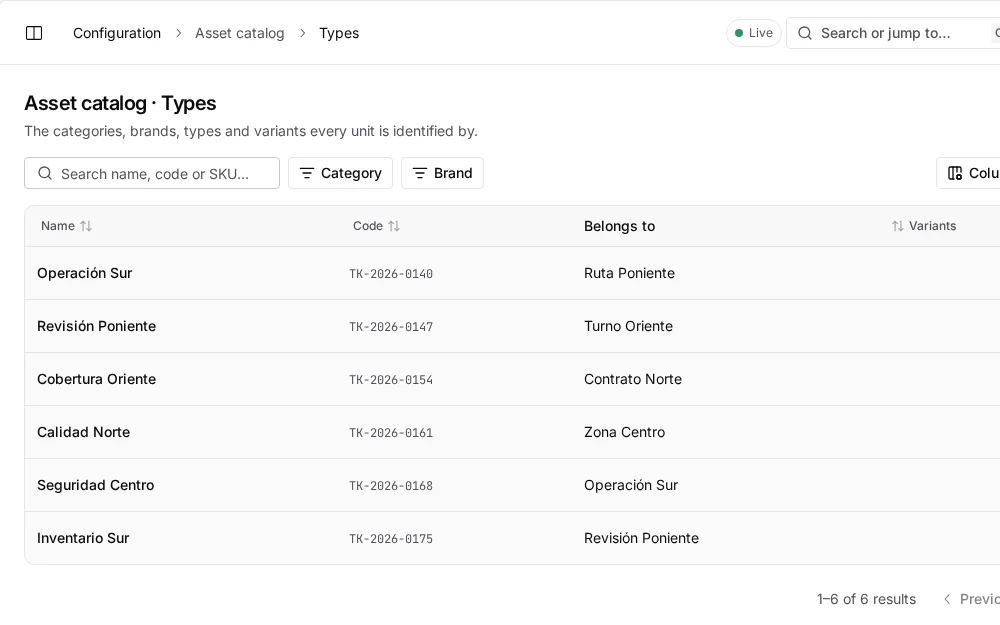The image size is (1000, 625).
Task: Select code TK-2026-0175
Action: pos(391,539)
